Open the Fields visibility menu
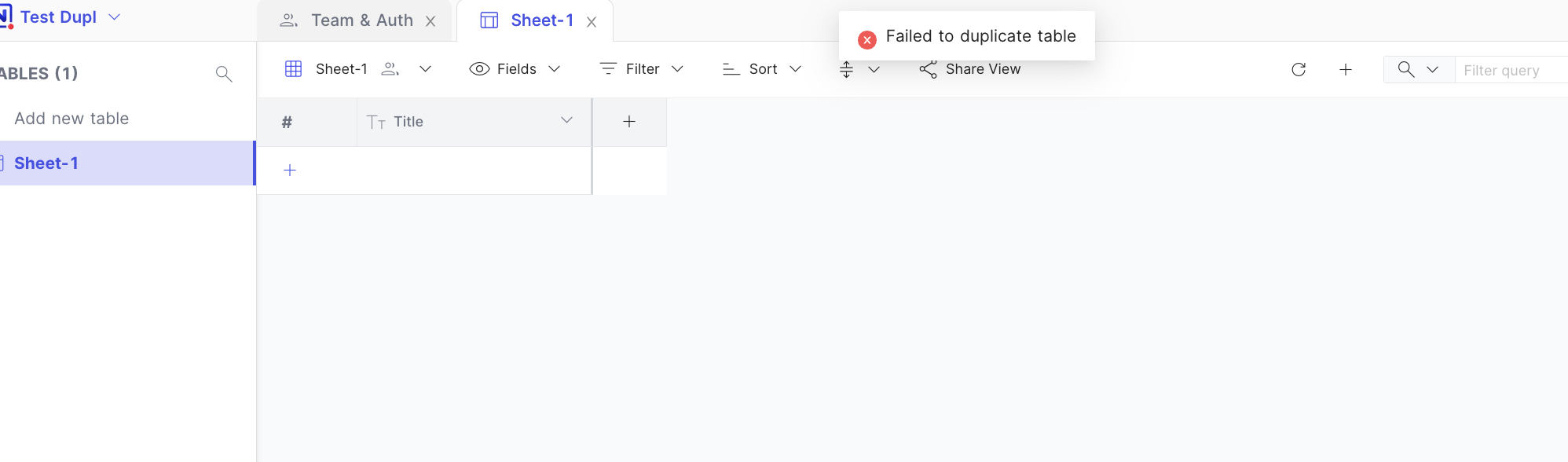The width and height of the screenshot is (1568, 462). (x=515, y=69)
